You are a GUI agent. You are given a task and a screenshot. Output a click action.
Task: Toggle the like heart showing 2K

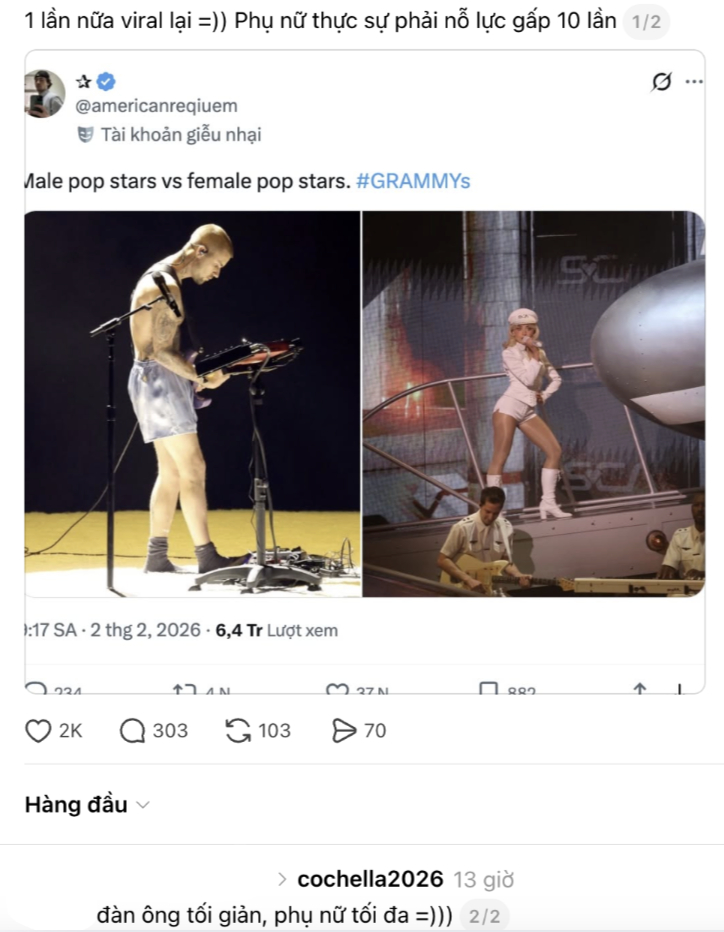pyautogui.click(x=38, y=730)
